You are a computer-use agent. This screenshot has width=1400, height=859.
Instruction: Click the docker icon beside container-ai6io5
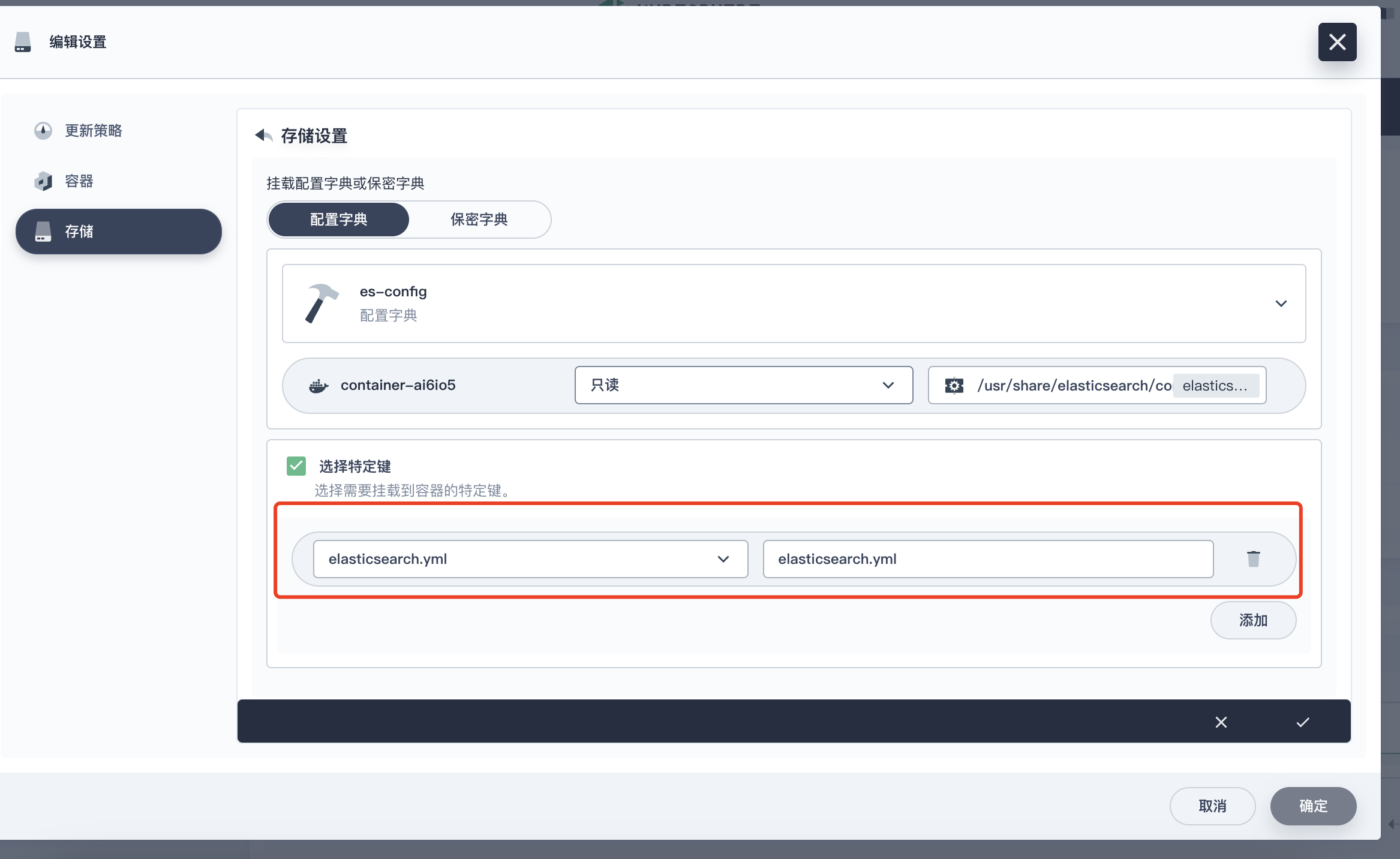[x=319, y=386]
